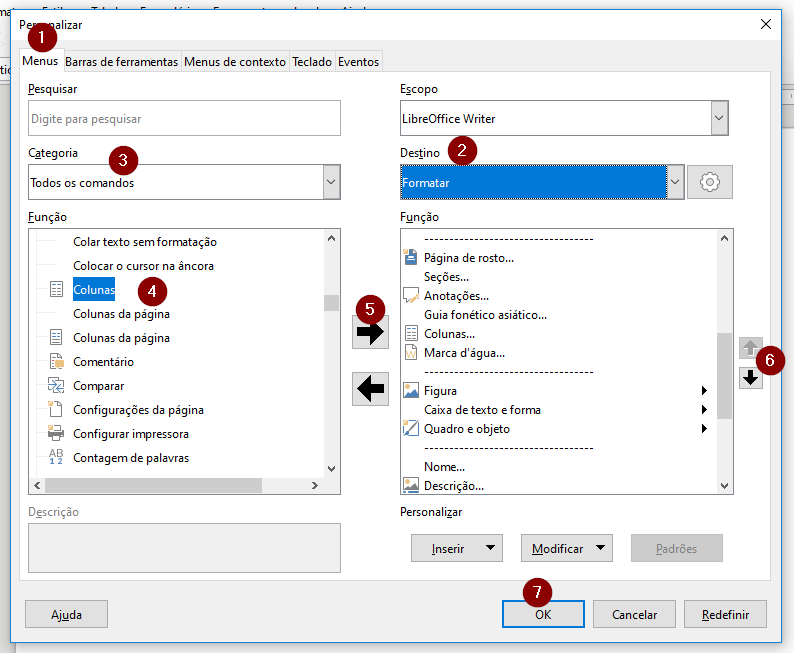Open the gear menu beside Destino
This screenshot has width=794, height=653.
[710, 183]
